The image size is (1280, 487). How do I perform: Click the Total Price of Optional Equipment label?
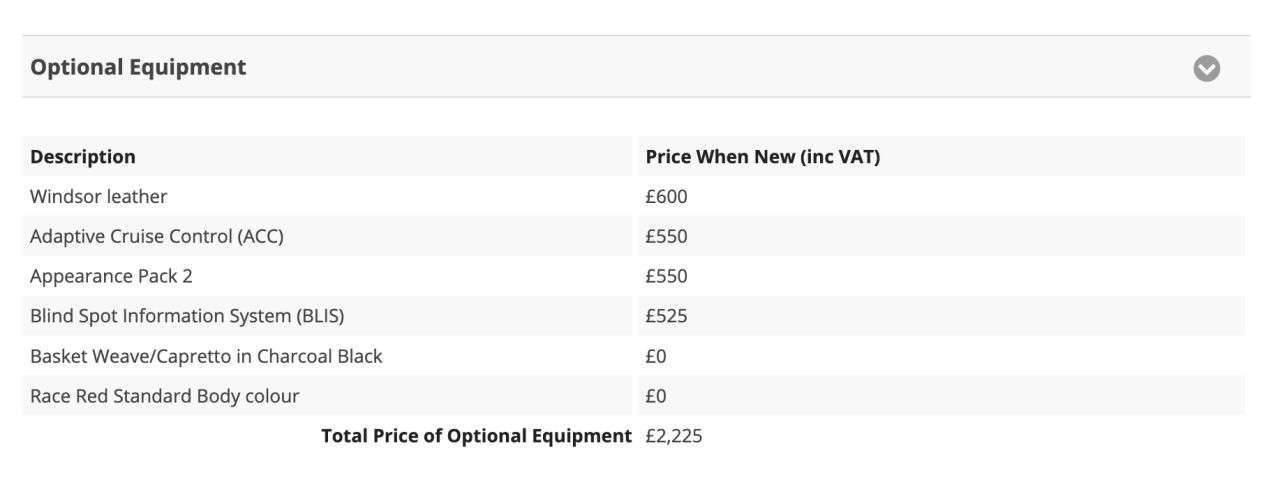pos(477,436)
